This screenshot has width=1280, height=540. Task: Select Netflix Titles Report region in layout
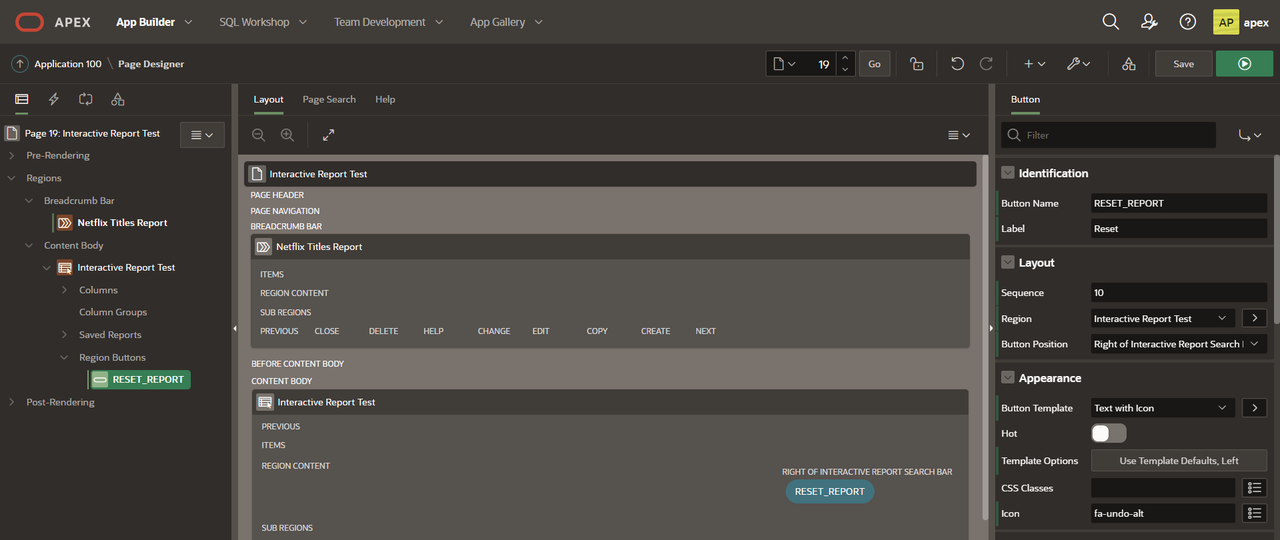tap(611, 247)
